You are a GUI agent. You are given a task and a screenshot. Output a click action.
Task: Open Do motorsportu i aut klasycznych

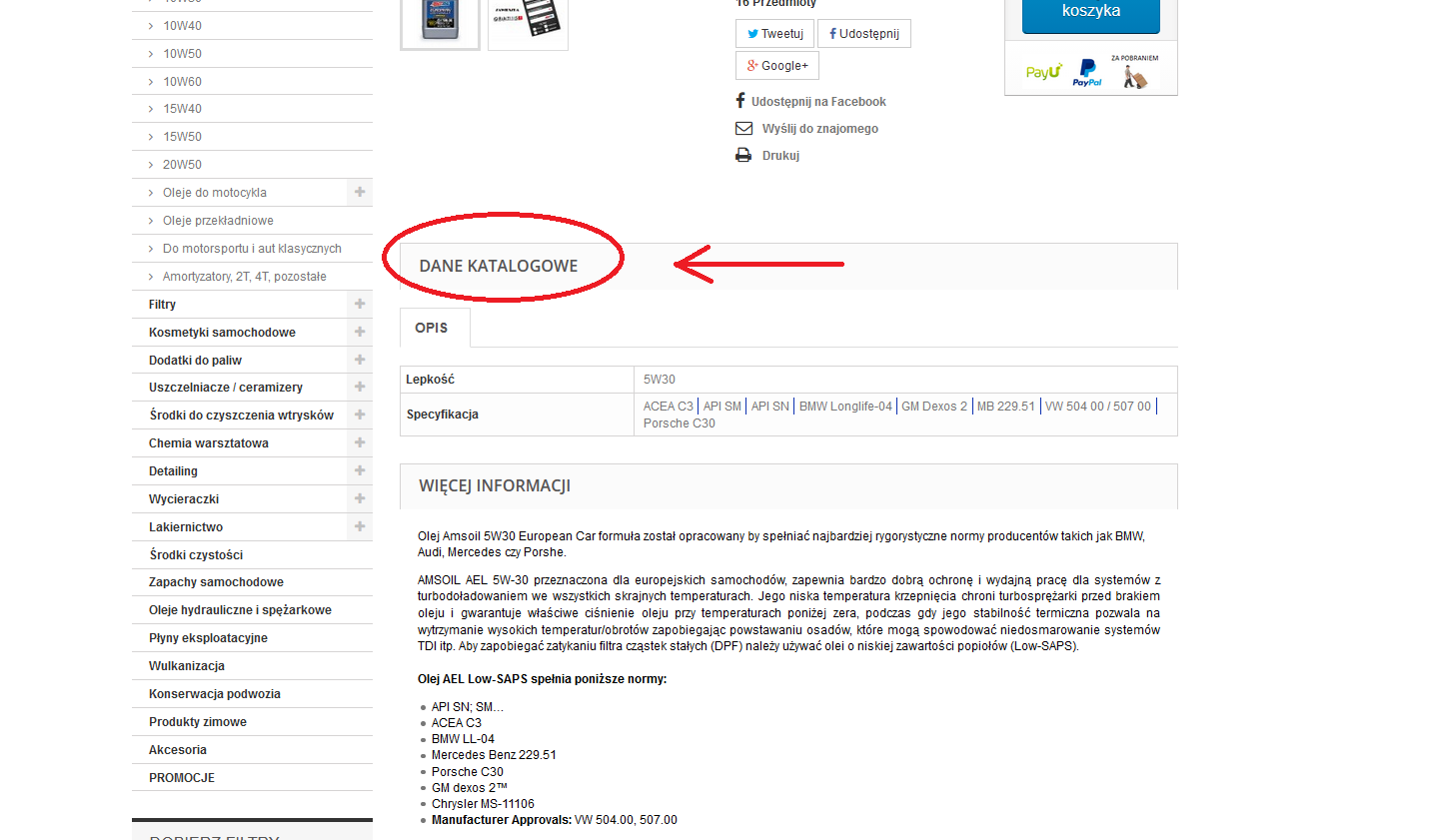click(x=252, y=249)
